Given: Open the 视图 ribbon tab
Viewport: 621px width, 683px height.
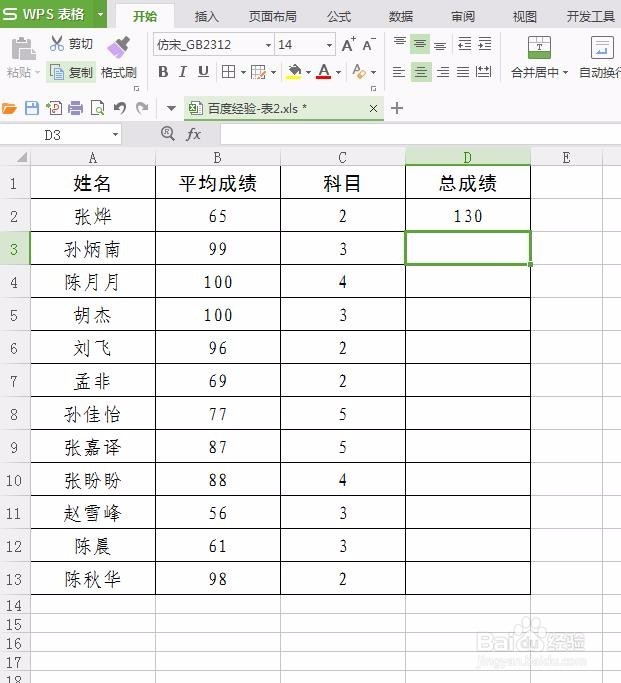Looking at the screenshot, I should click(x=524, y=17).
